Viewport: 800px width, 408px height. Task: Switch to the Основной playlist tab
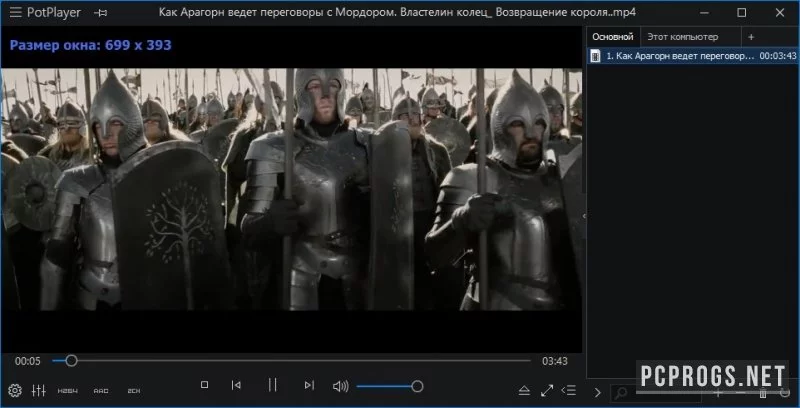coord(613,37)
